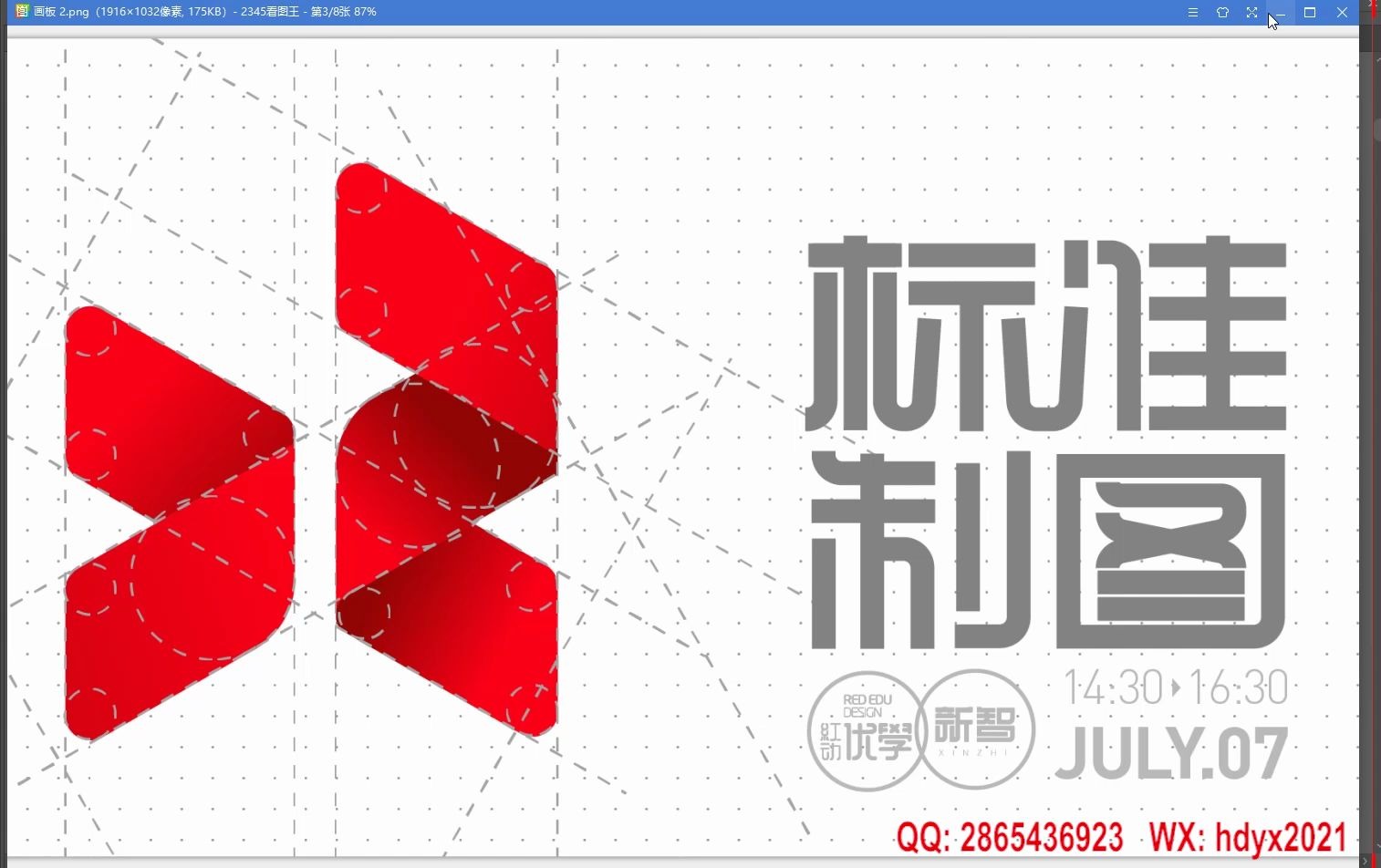Screen dimensions: 1381x868
Task: Close the image viewer window
Action: 1342,13
